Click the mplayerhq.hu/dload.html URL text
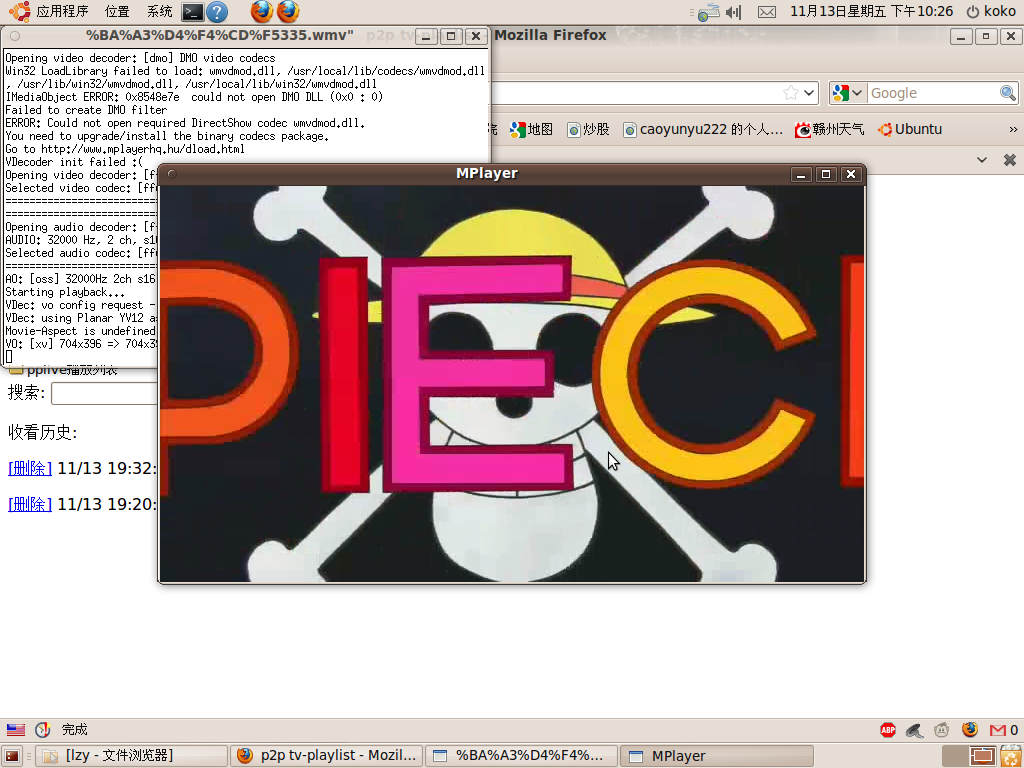Screen dimensions: 1024x768 tap(143, 149)
